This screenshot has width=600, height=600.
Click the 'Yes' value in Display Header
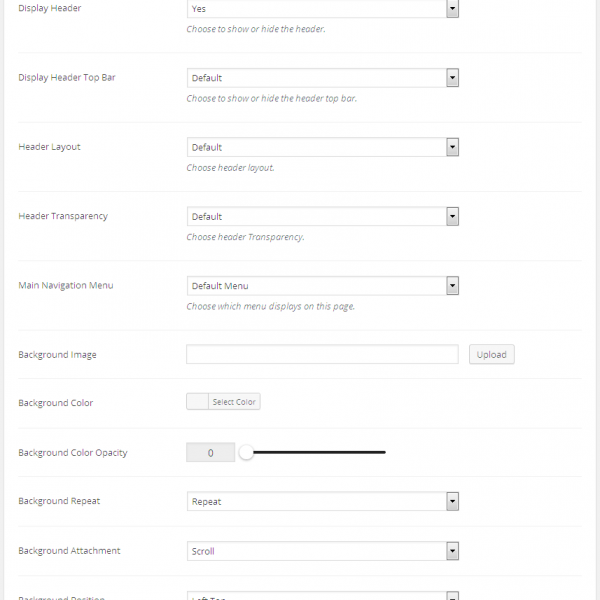(x=200, y=9)
